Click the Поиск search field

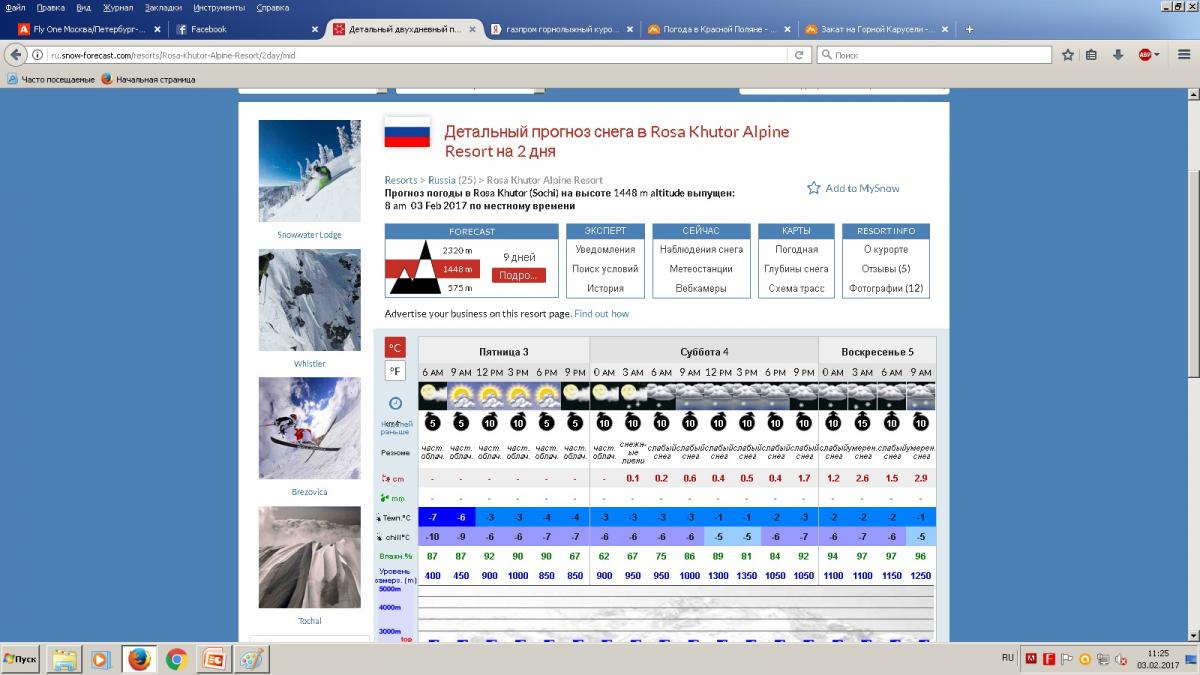point(934,55)
